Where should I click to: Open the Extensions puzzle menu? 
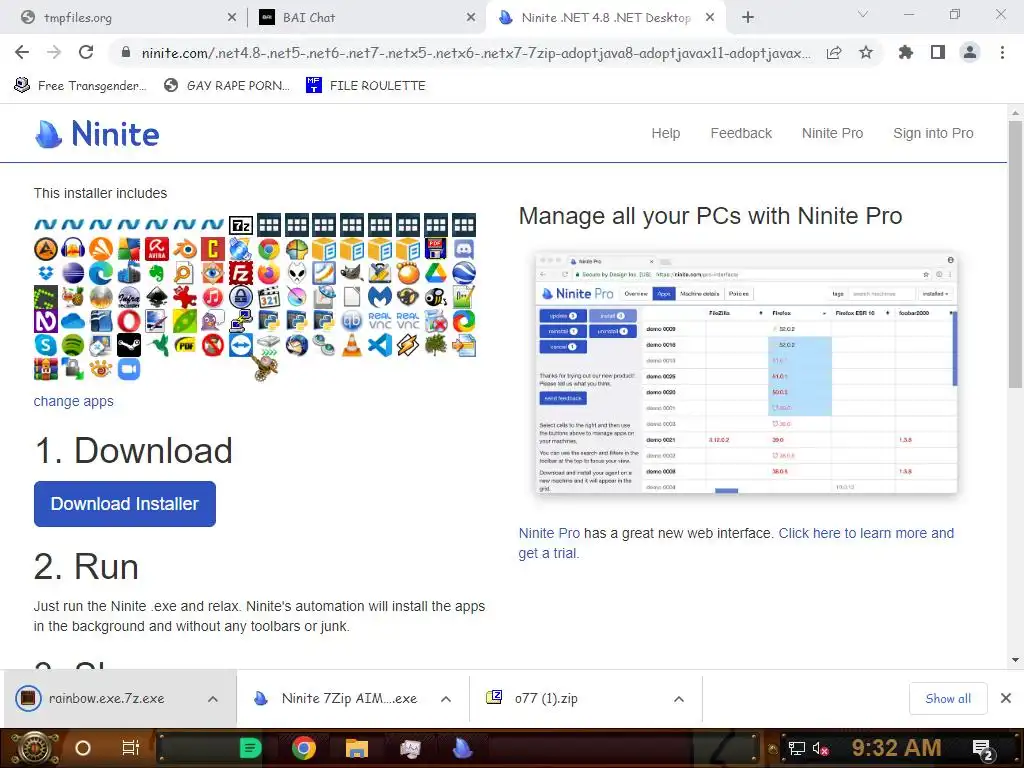click(905, 52)
